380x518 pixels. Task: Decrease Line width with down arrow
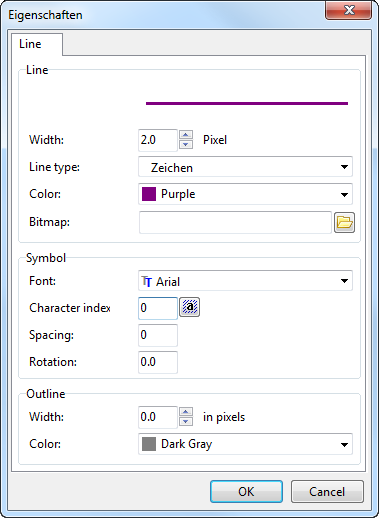click(x=186, y=144)
